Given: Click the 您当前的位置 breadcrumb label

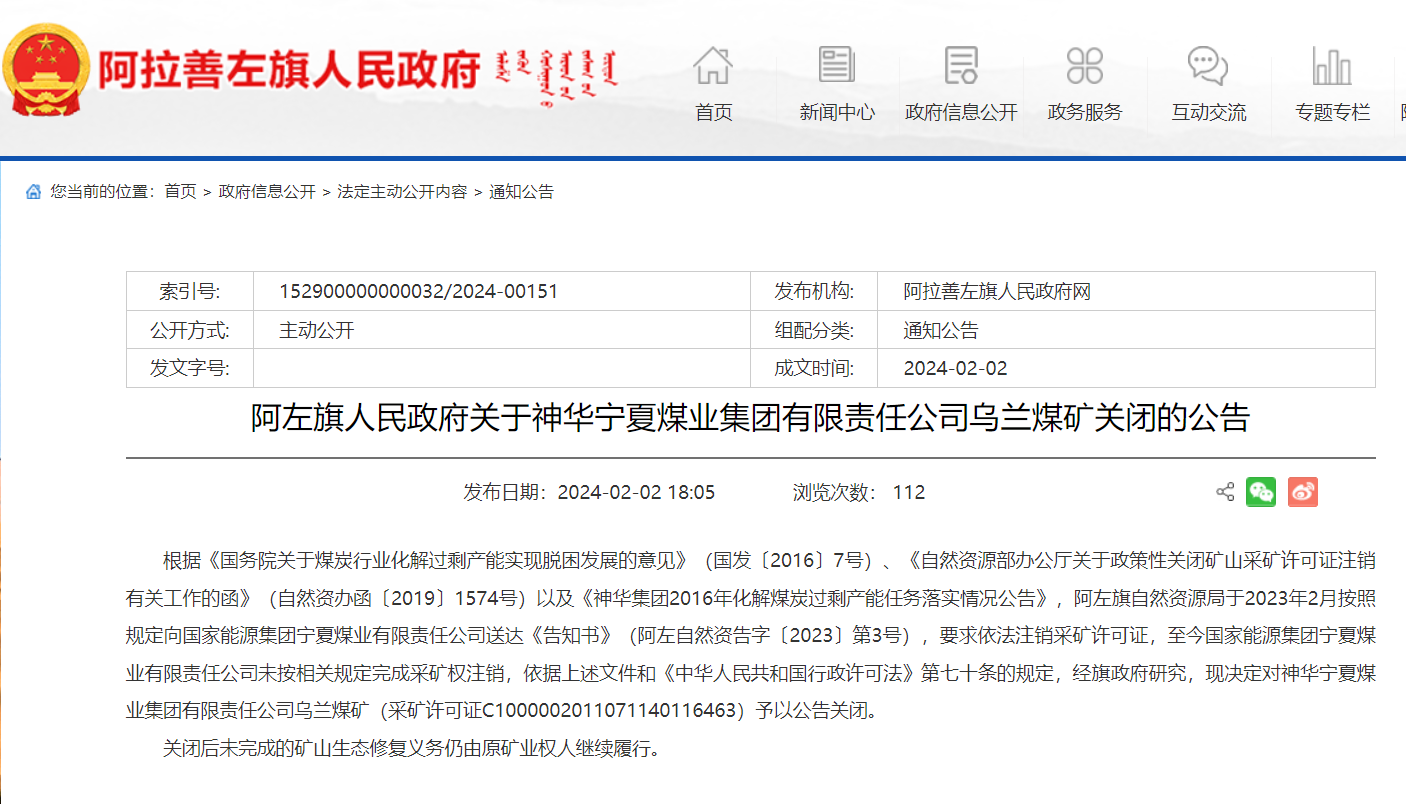Looking at the screenshot, I should (102, 192).
